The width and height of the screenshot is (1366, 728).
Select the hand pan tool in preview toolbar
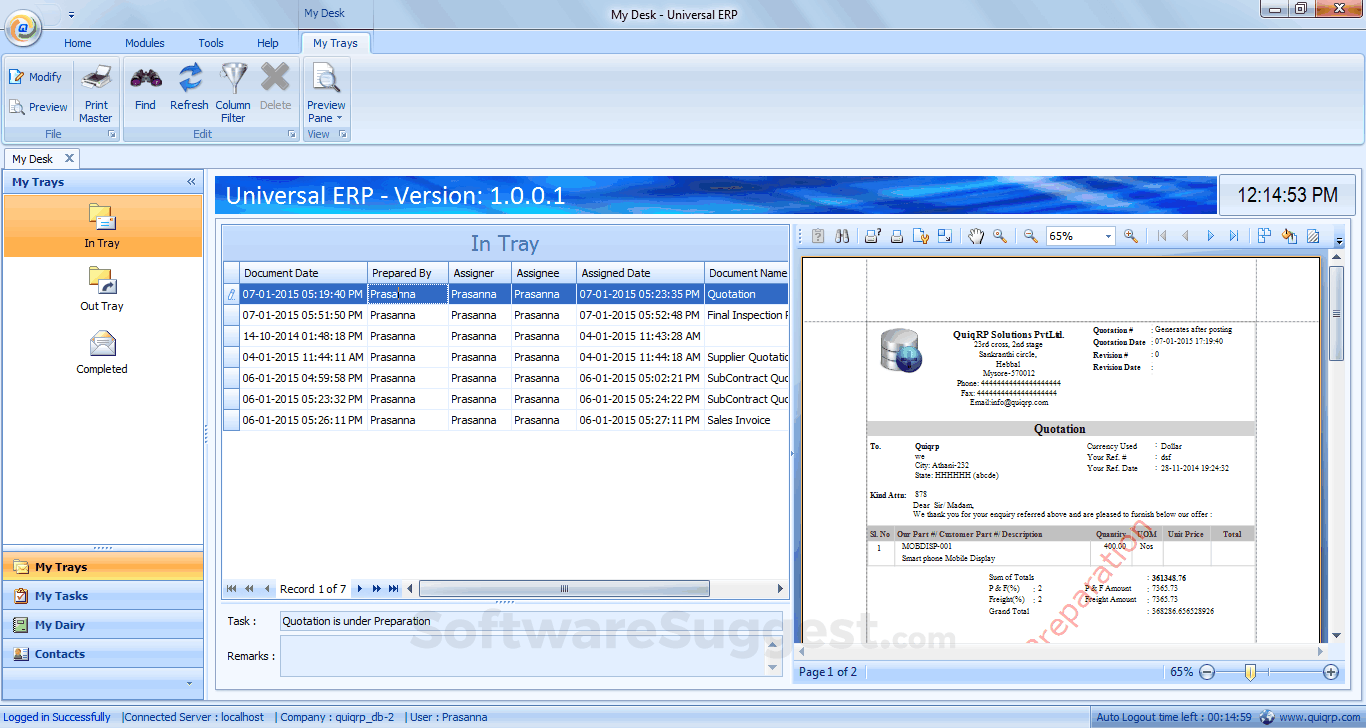pyautogui.click(x=976, y=236)
